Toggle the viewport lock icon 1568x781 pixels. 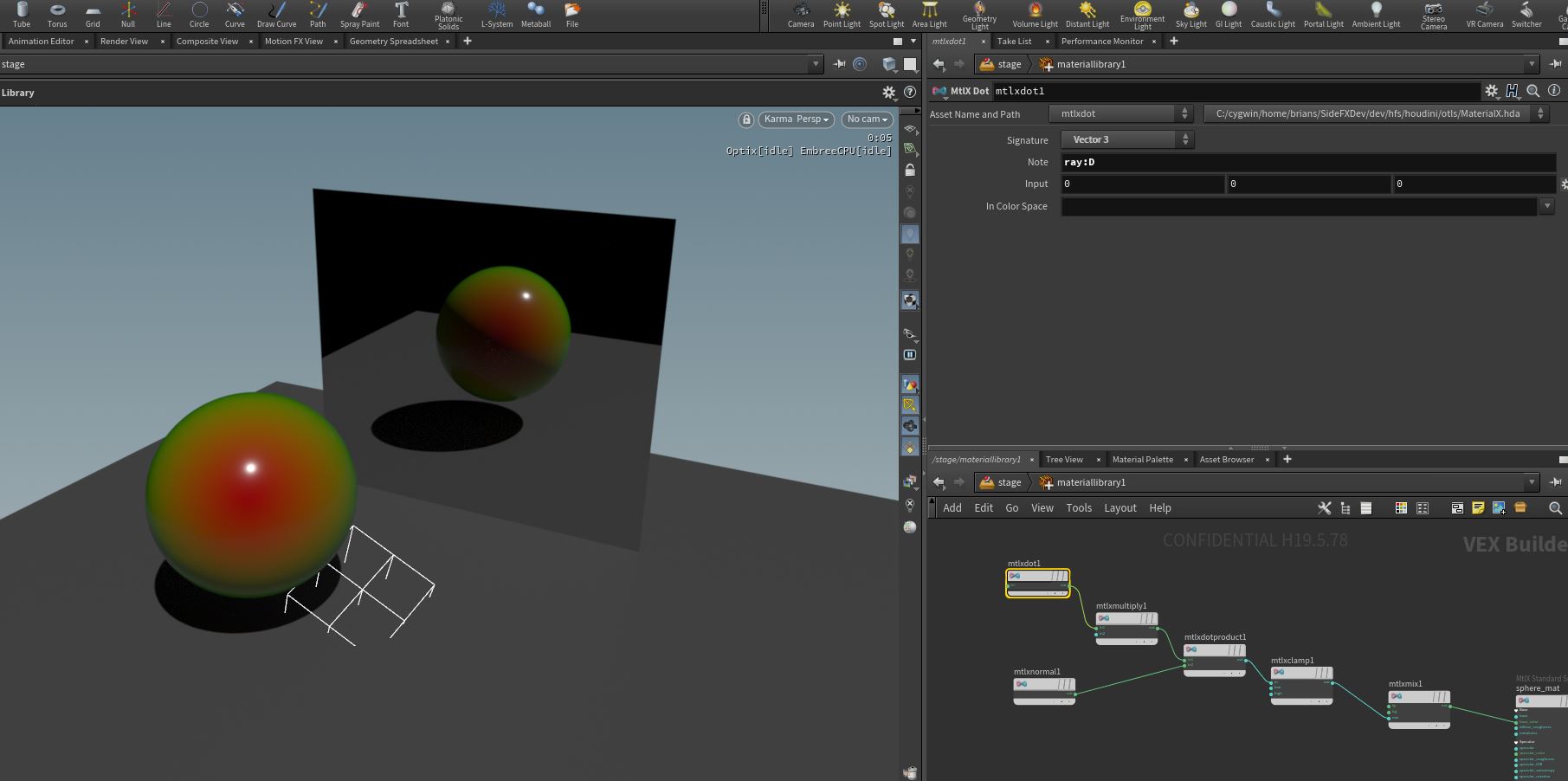[x=746, y=119]
